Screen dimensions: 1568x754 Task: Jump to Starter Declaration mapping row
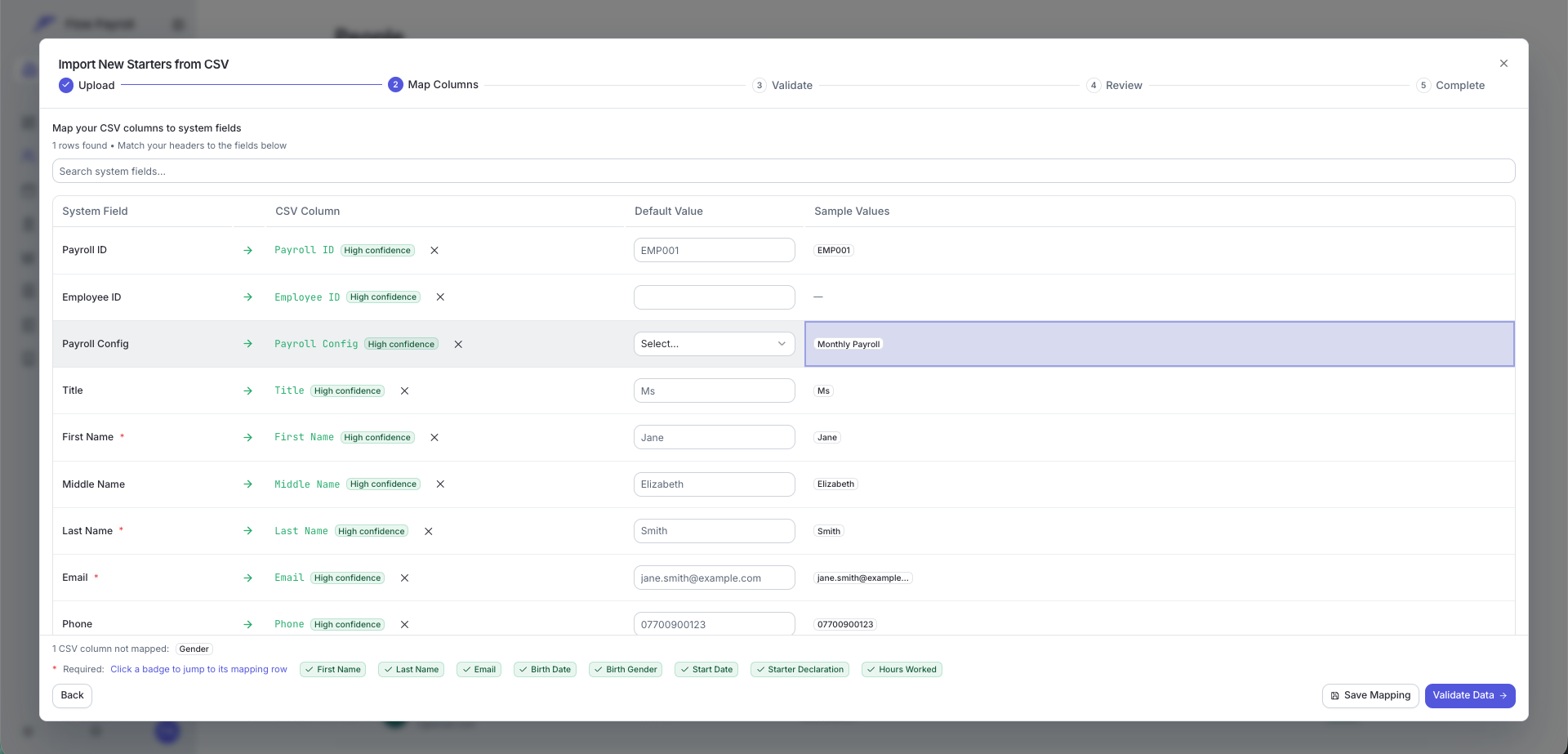coord(800,670)
